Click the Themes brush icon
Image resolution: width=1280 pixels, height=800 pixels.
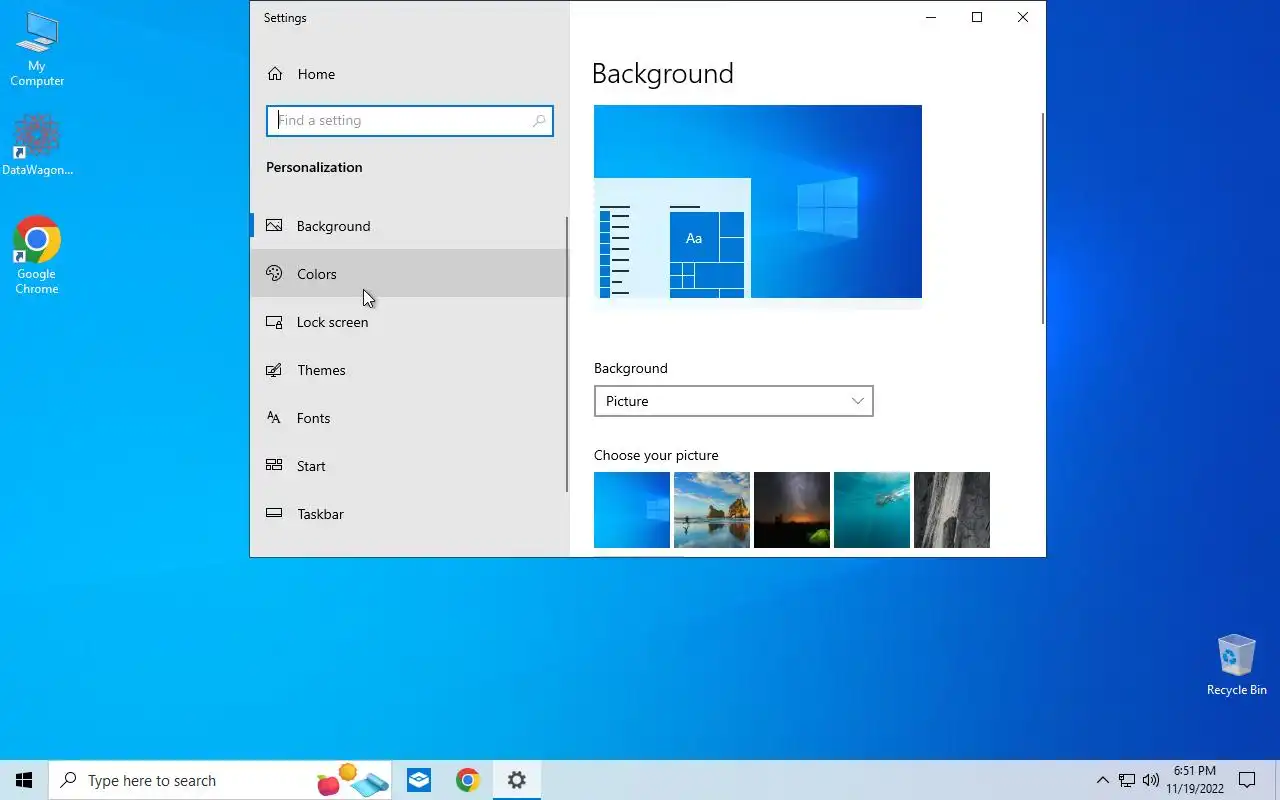[274, 370]
